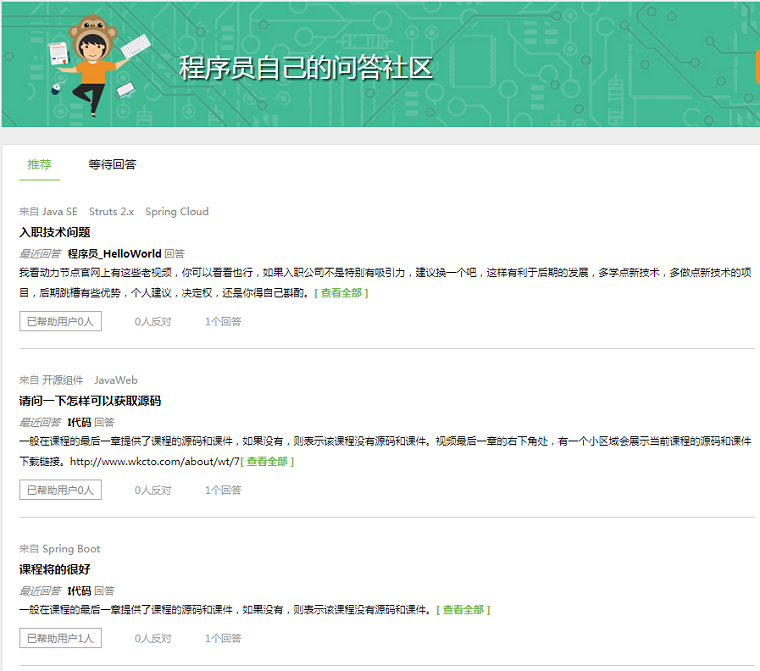Open the question 请问一下怎样可以获取源码
Viewport: 760px width, 671px height.
90,401
